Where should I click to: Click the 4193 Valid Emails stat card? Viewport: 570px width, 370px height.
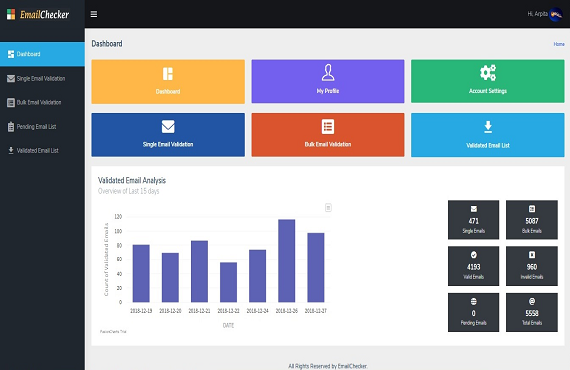tap(473, 266)
